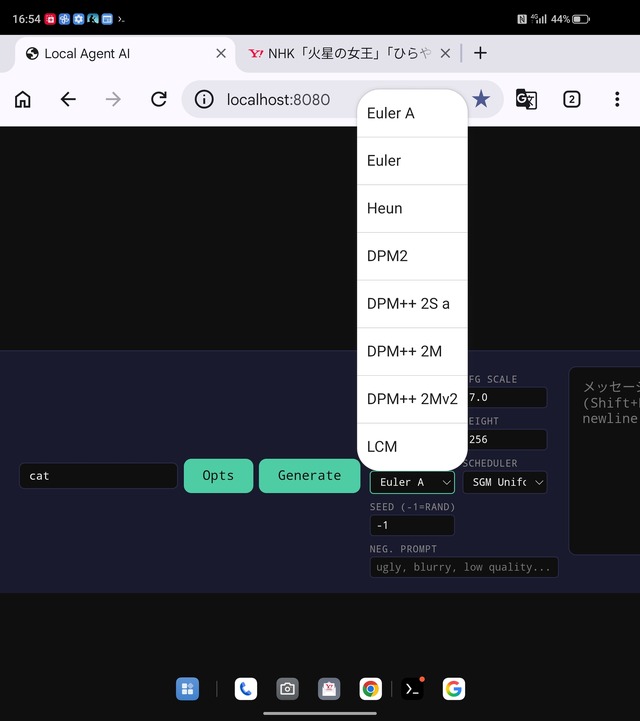Focus the negative prompt field
Screen dimensions: 640x721
coord(463,567)
